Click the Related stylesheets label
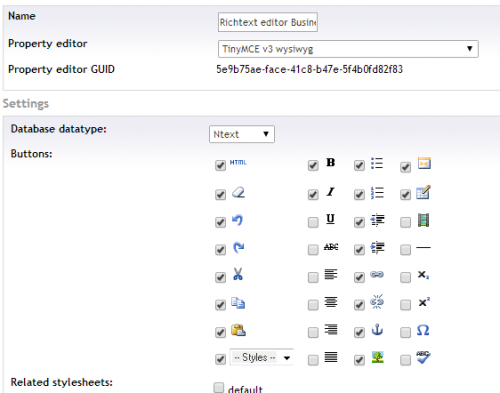Screen dimensions: 500x393 (x=62, y=382)
